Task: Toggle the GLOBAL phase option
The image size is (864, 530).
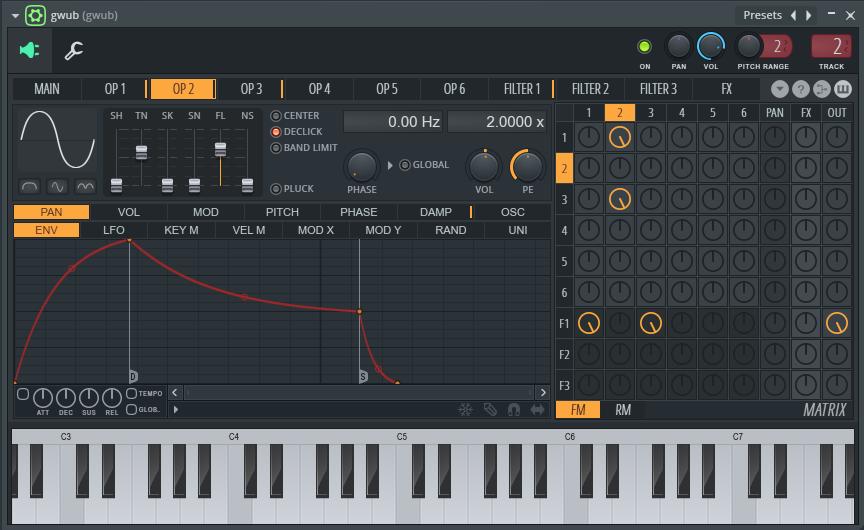Action: coord(424,165)
